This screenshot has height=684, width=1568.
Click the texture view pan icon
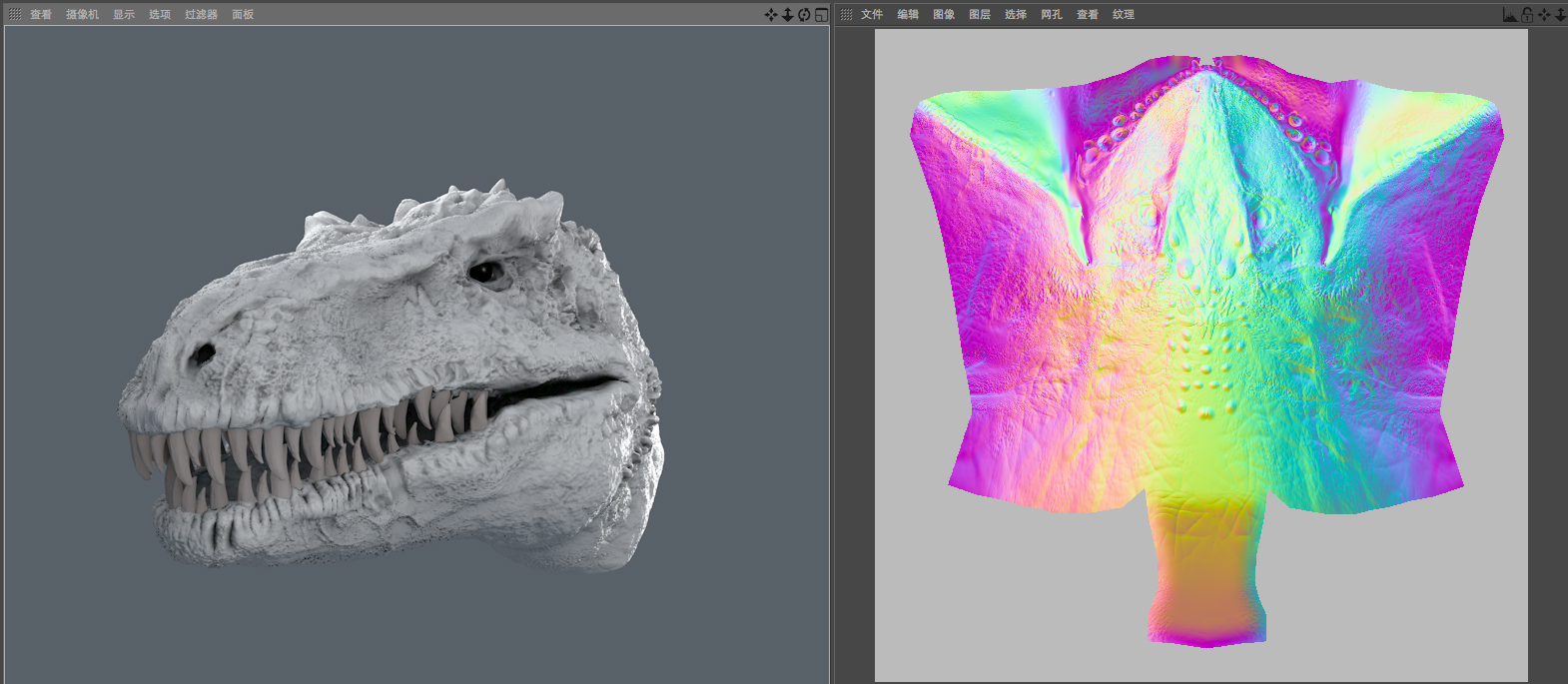[1544, 15]
